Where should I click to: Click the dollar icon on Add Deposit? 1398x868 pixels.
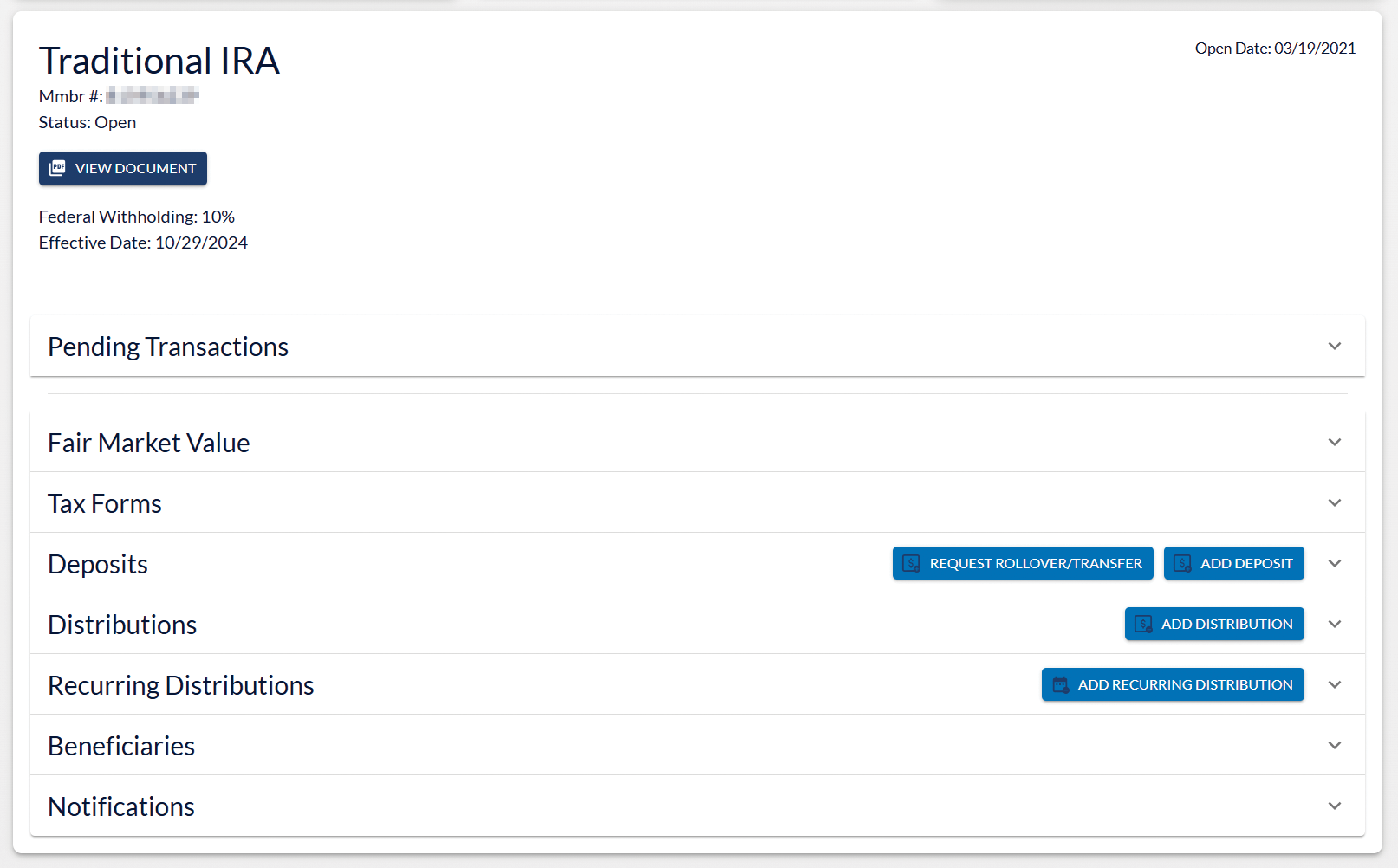click(x=1182, y=564)
